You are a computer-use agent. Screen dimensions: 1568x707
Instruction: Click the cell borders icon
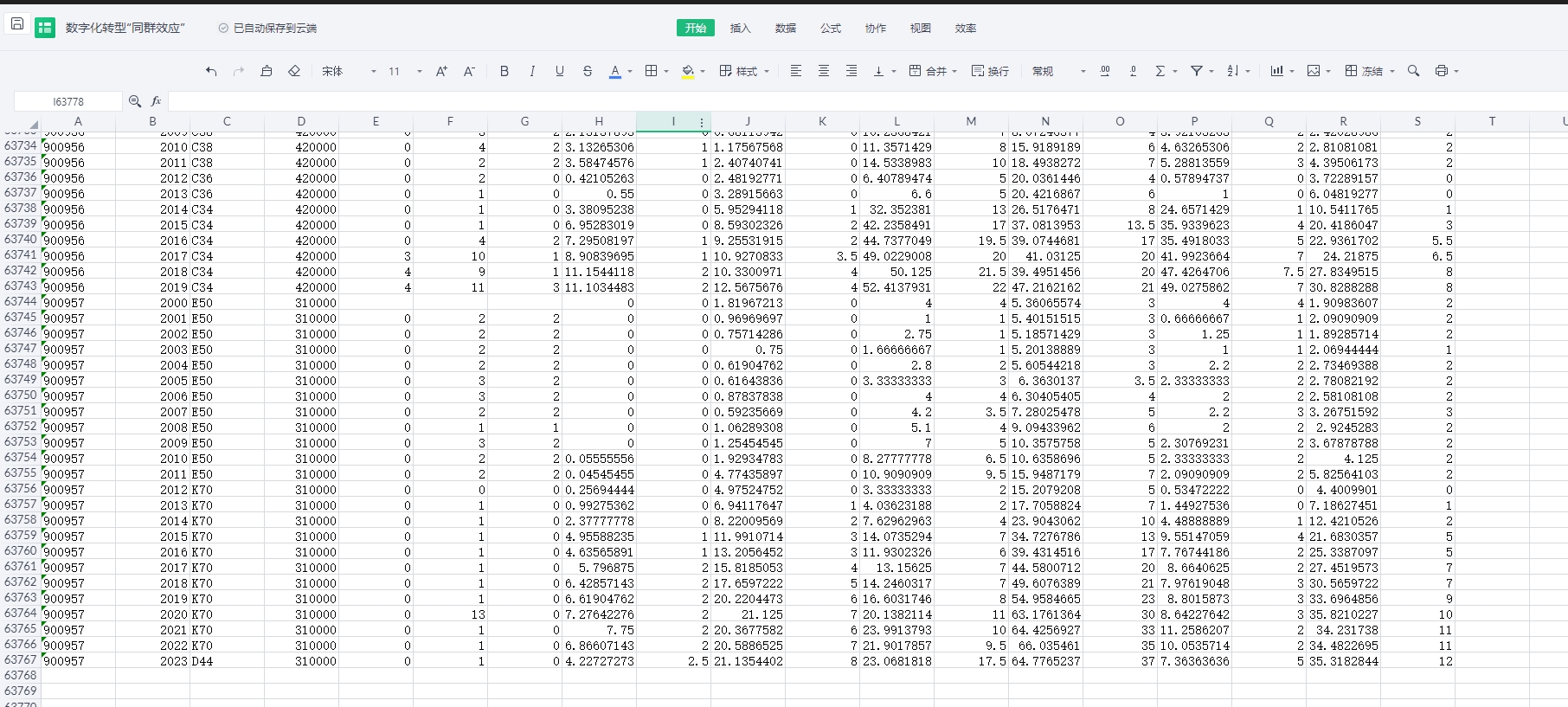click(652, 71)
